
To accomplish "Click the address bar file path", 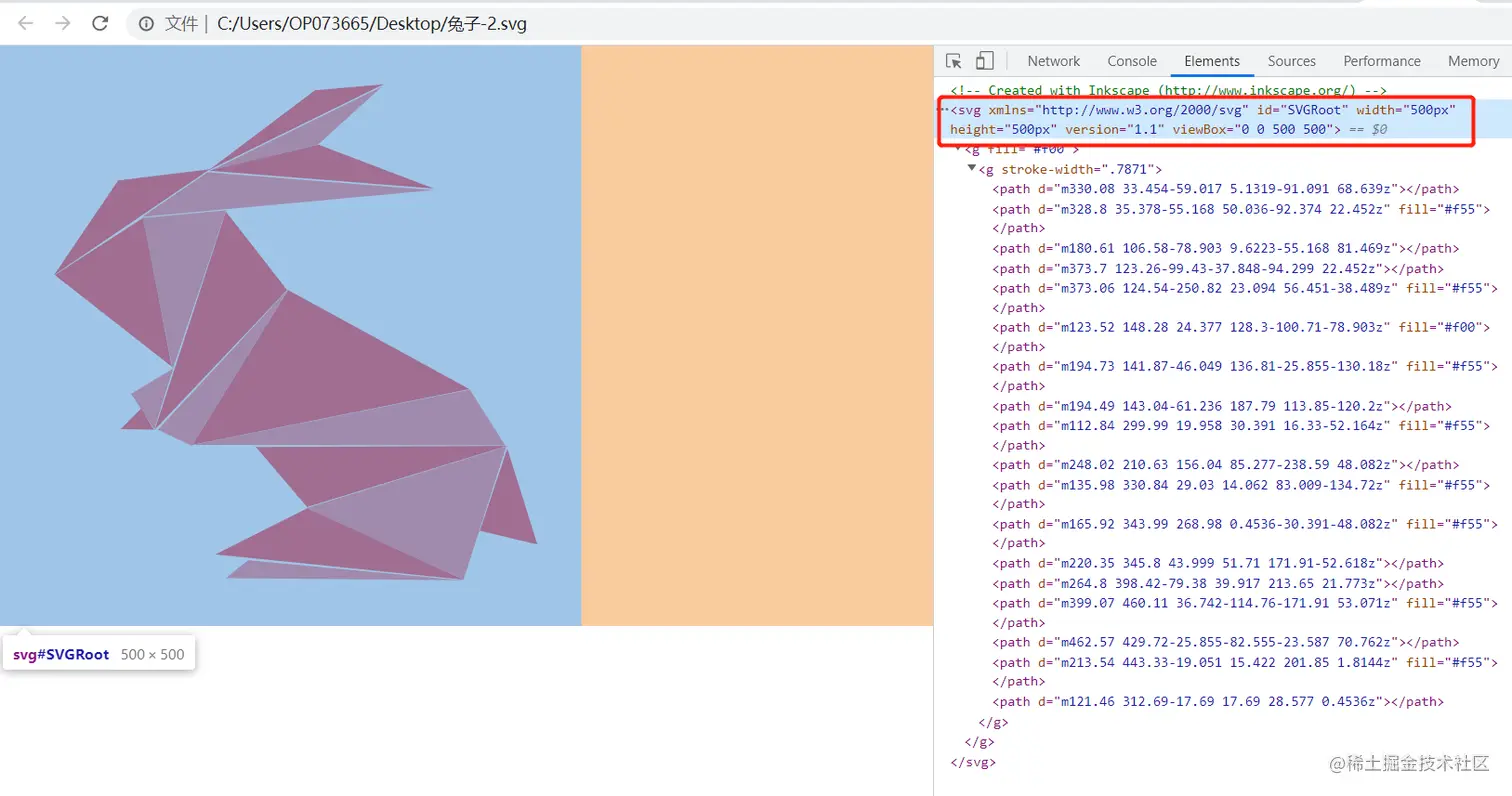I will click(372, 23).
